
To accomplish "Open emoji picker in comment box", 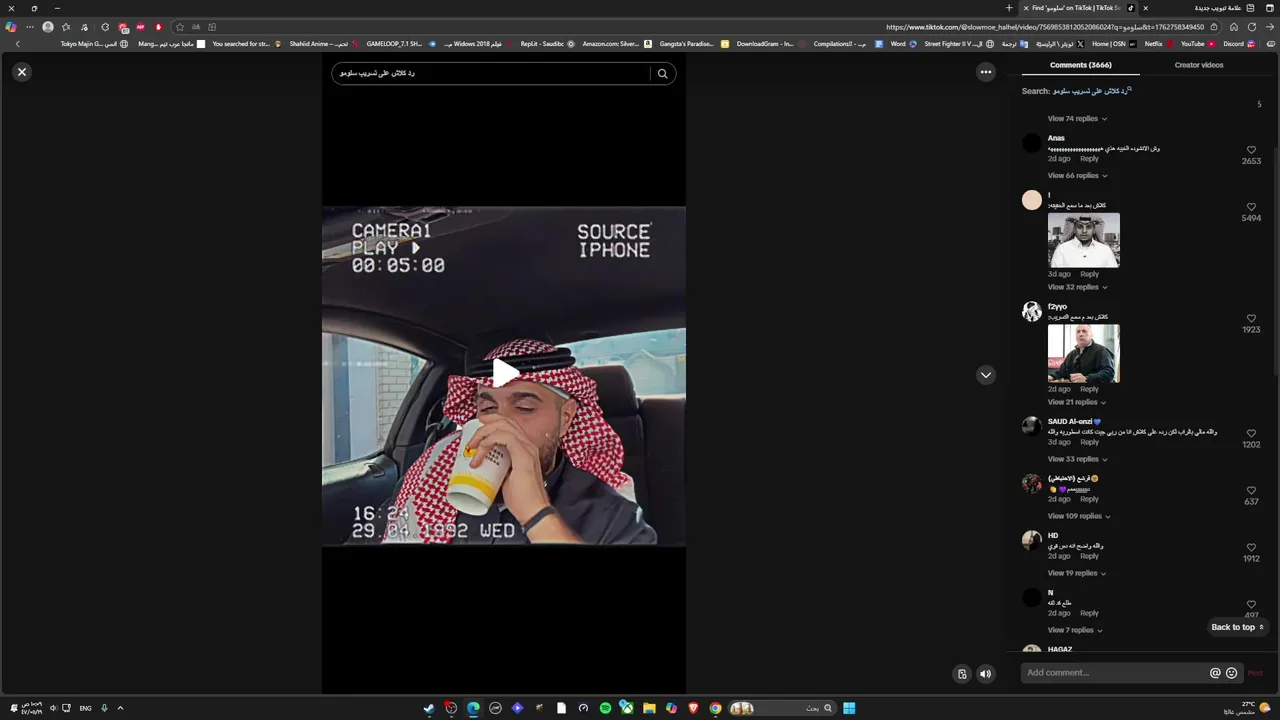I will [x=1232, y=673].
